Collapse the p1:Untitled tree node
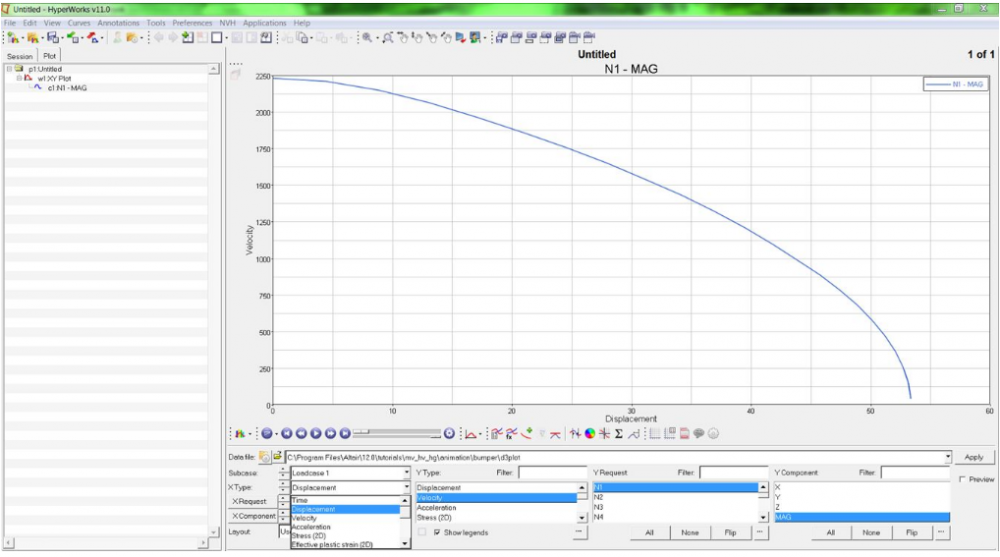The width and height of the screenshot is (1000, 557). point(10,68)
